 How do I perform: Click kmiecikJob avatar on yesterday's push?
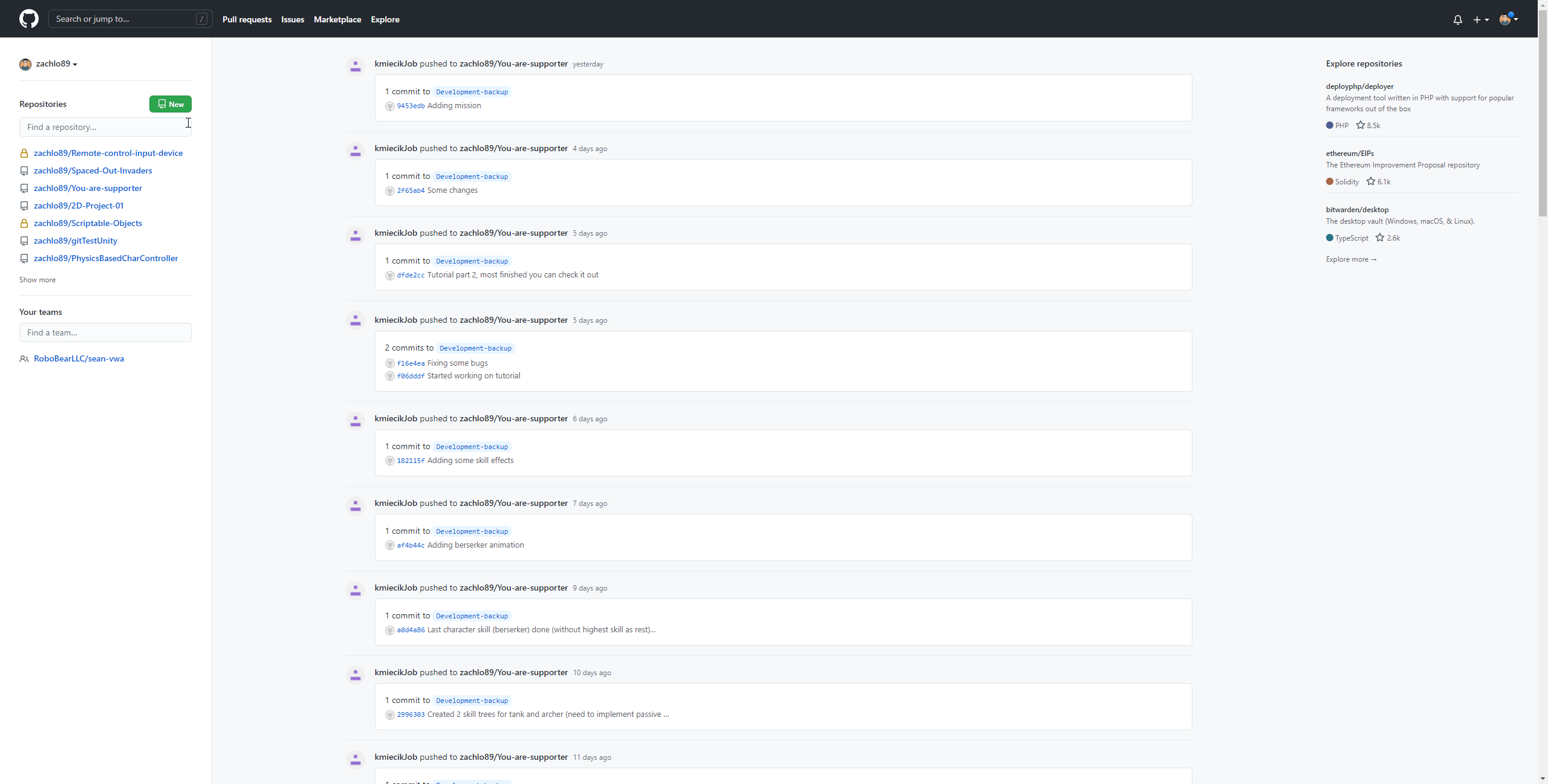click(x=356, y=66)
